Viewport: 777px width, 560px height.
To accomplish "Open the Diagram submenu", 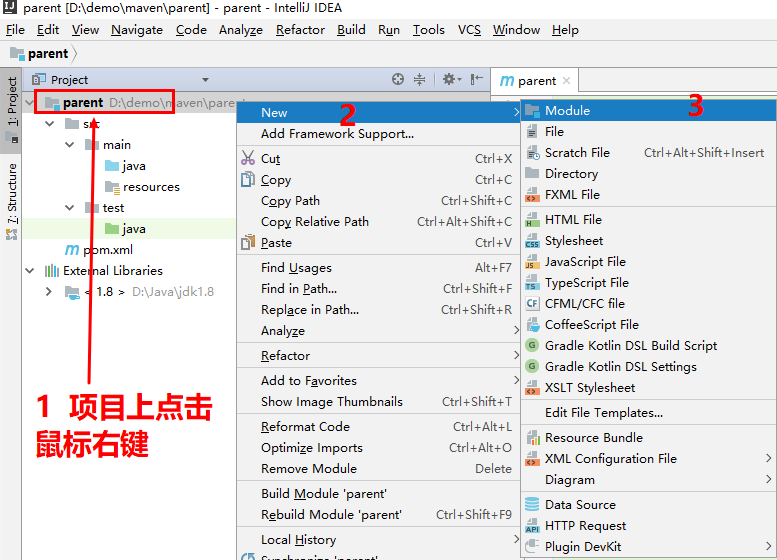I will click(x=649, y=480).
